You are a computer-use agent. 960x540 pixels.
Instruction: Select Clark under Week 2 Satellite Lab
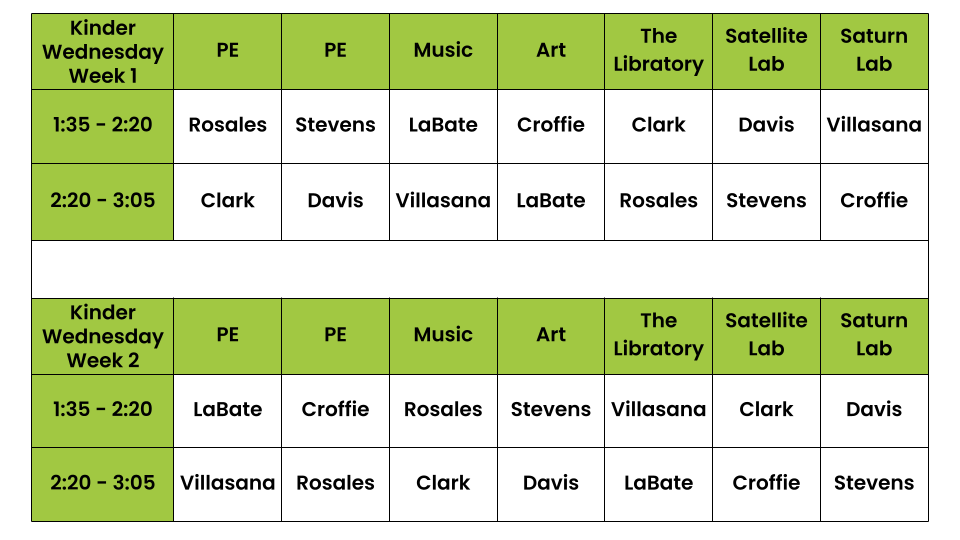pos(766,409)
